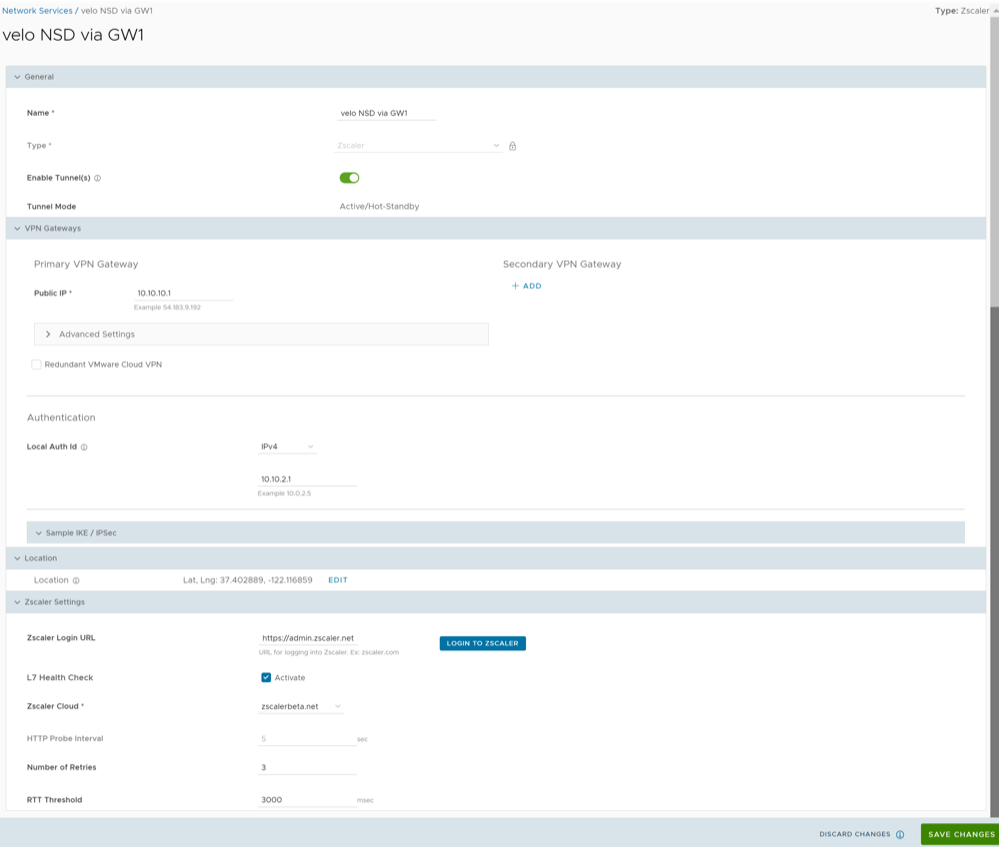The height and width of the screenshot is (847, 999).
Task: Click Edit next to Location coordinates
Action: pos(338,580)
